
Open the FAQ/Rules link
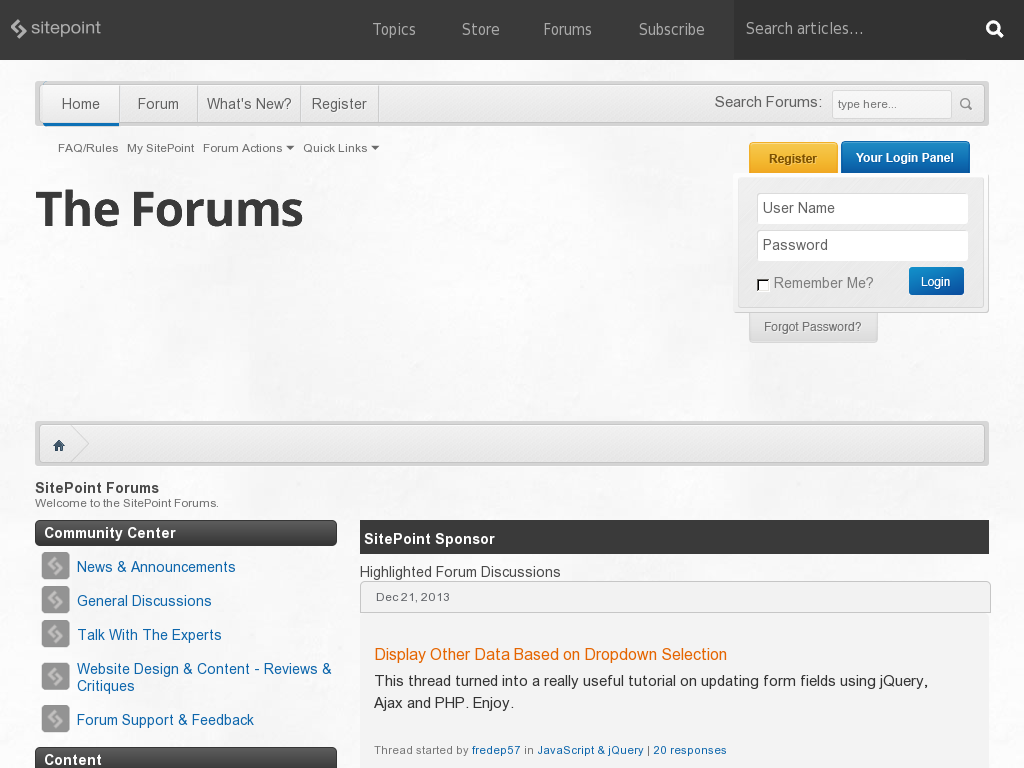[88, 148]
